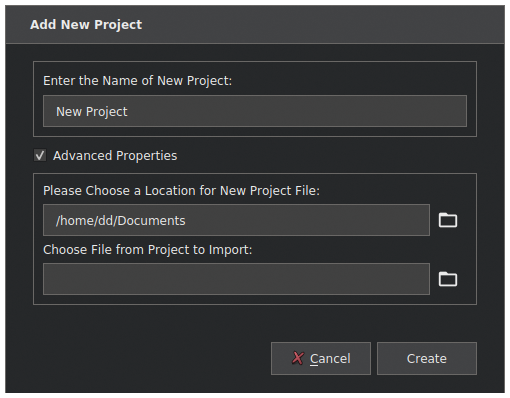Click the 'Choose File from Project to Import' label
This screenshot has width=510, height=398.
[148, 250]
